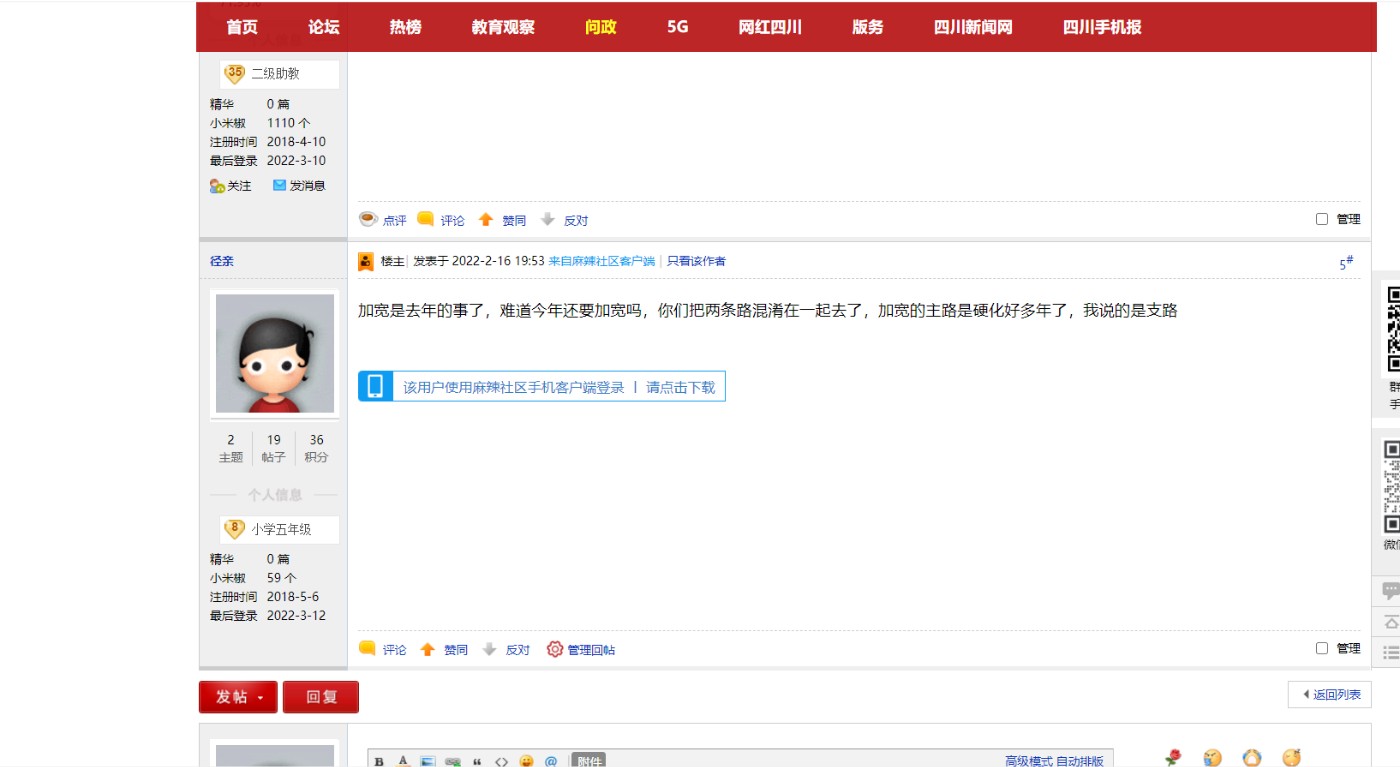Insert an emoticon from editor toolbar

tap(526, 761)
